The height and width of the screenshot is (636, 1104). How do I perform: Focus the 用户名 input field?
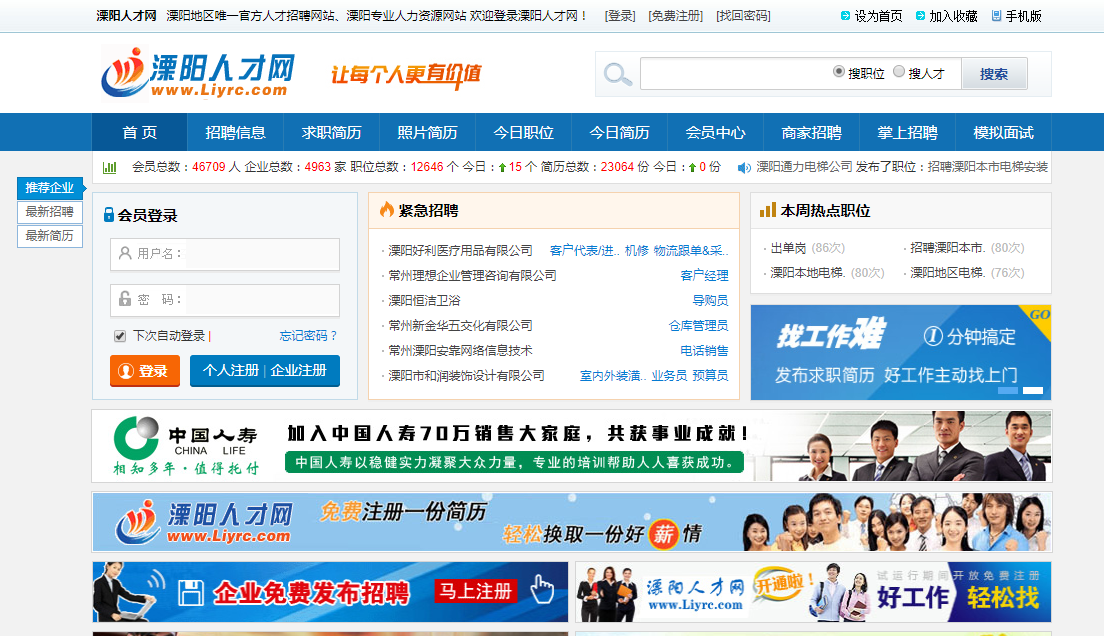pyautogui.click(x=225, y=254)
